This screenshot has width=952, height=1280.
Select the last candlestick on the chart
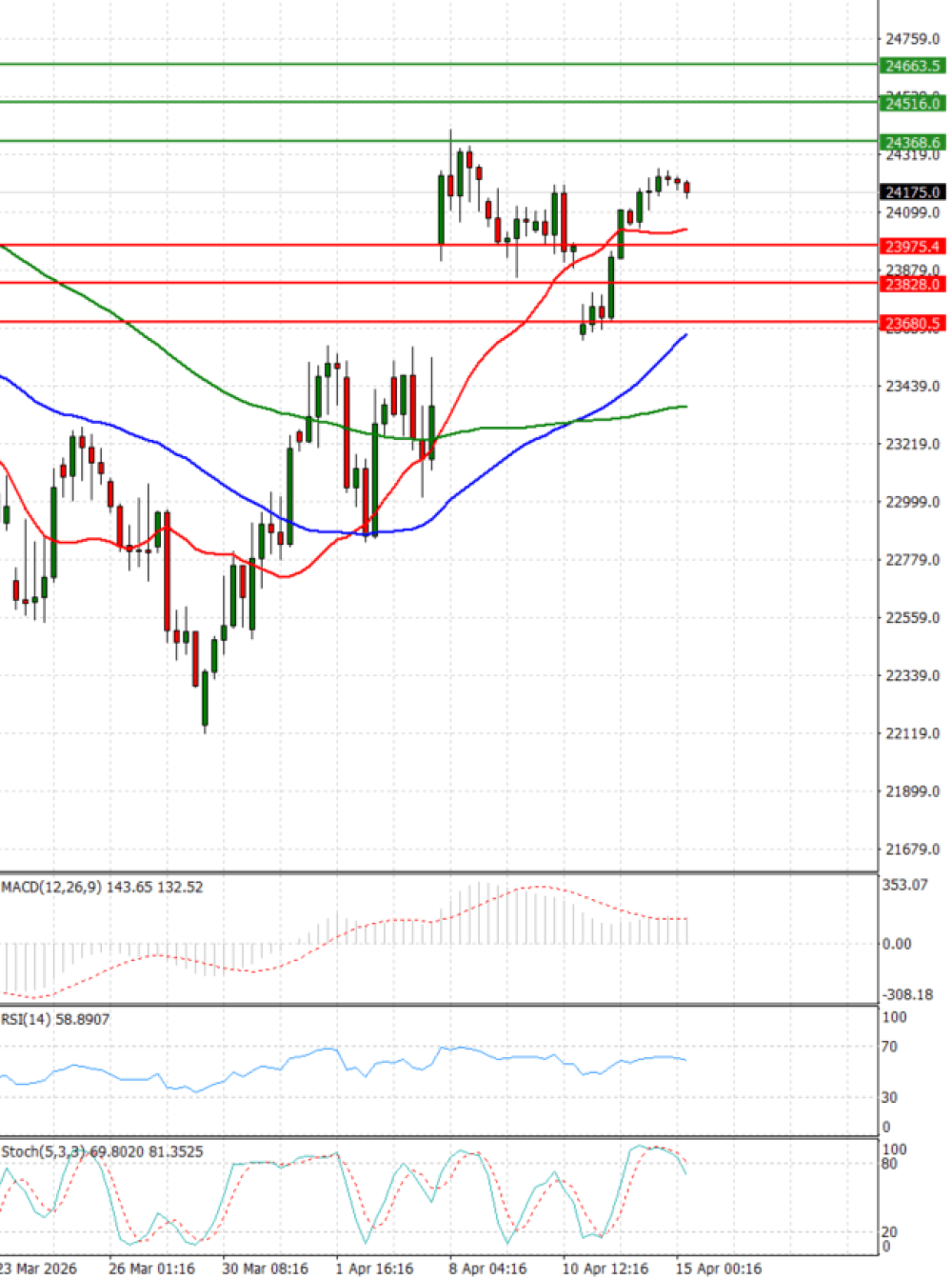687,188
